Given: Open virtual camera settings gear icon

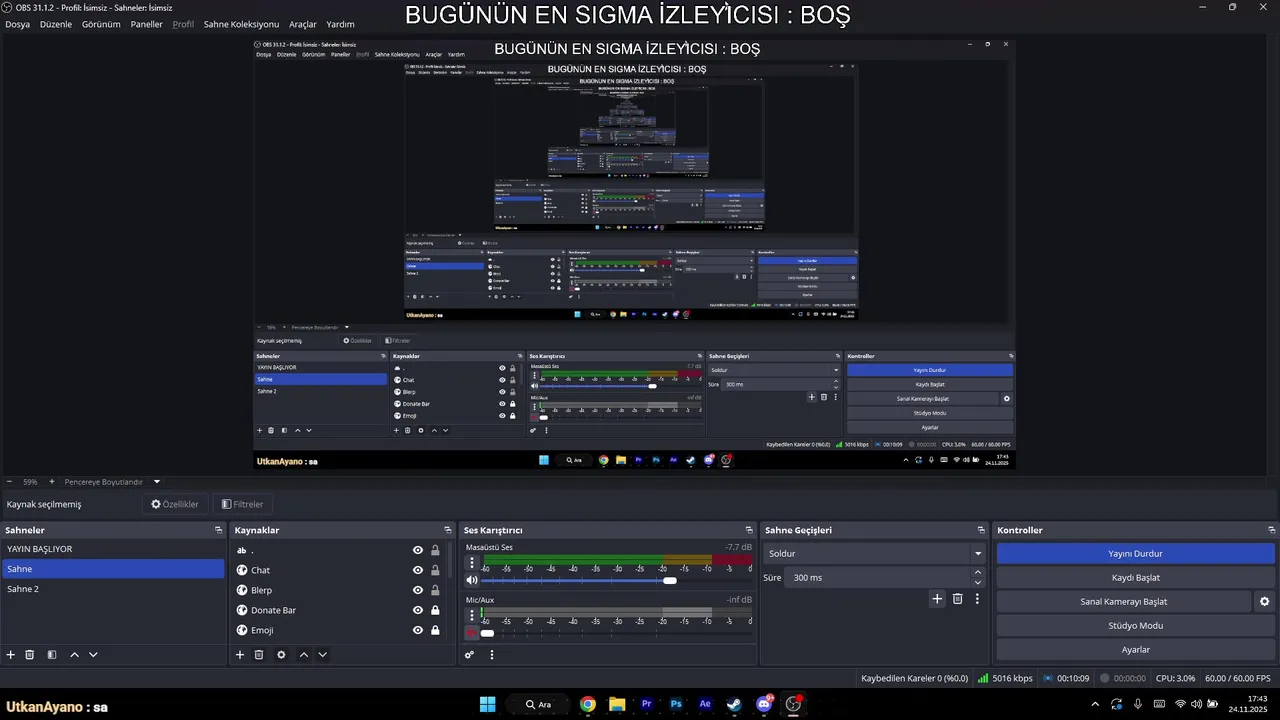Looking at the screenshot, I should coord(1264,602).
